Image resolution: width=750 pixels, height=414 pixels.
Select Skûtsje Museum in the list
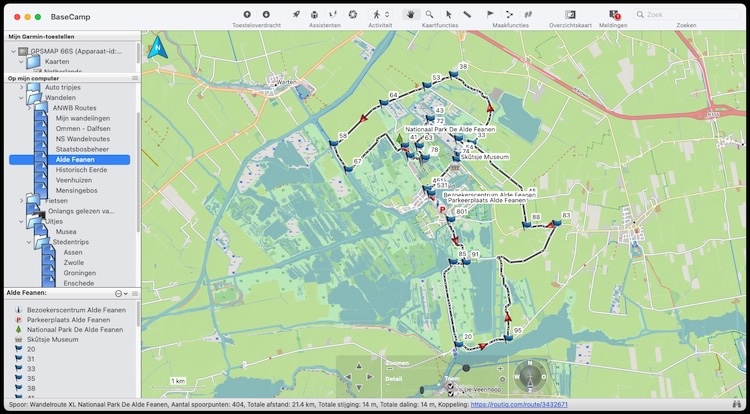click(53, 339)
